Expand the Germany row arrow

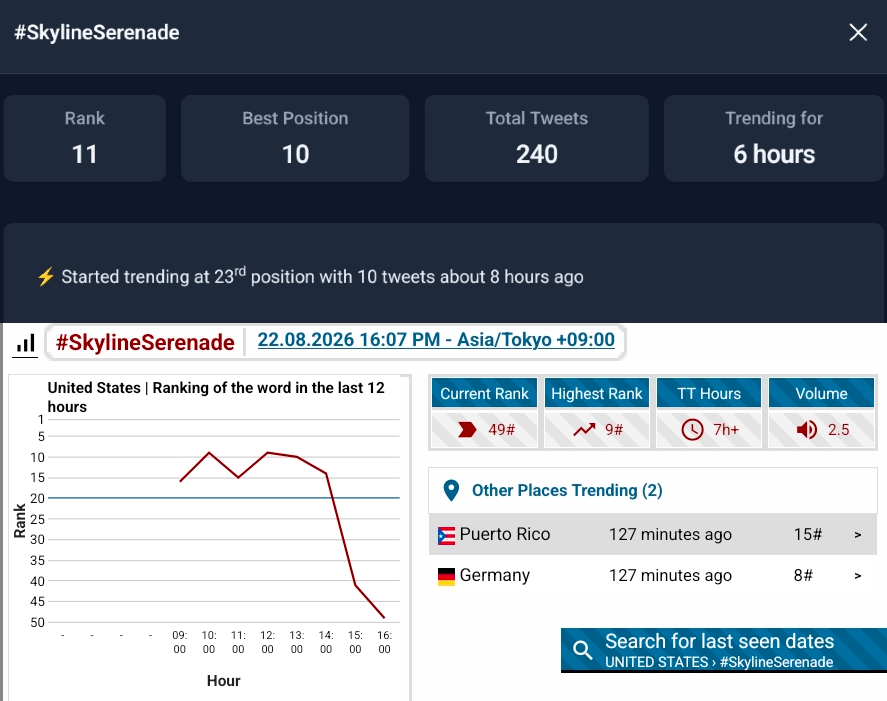coord(858,576)
